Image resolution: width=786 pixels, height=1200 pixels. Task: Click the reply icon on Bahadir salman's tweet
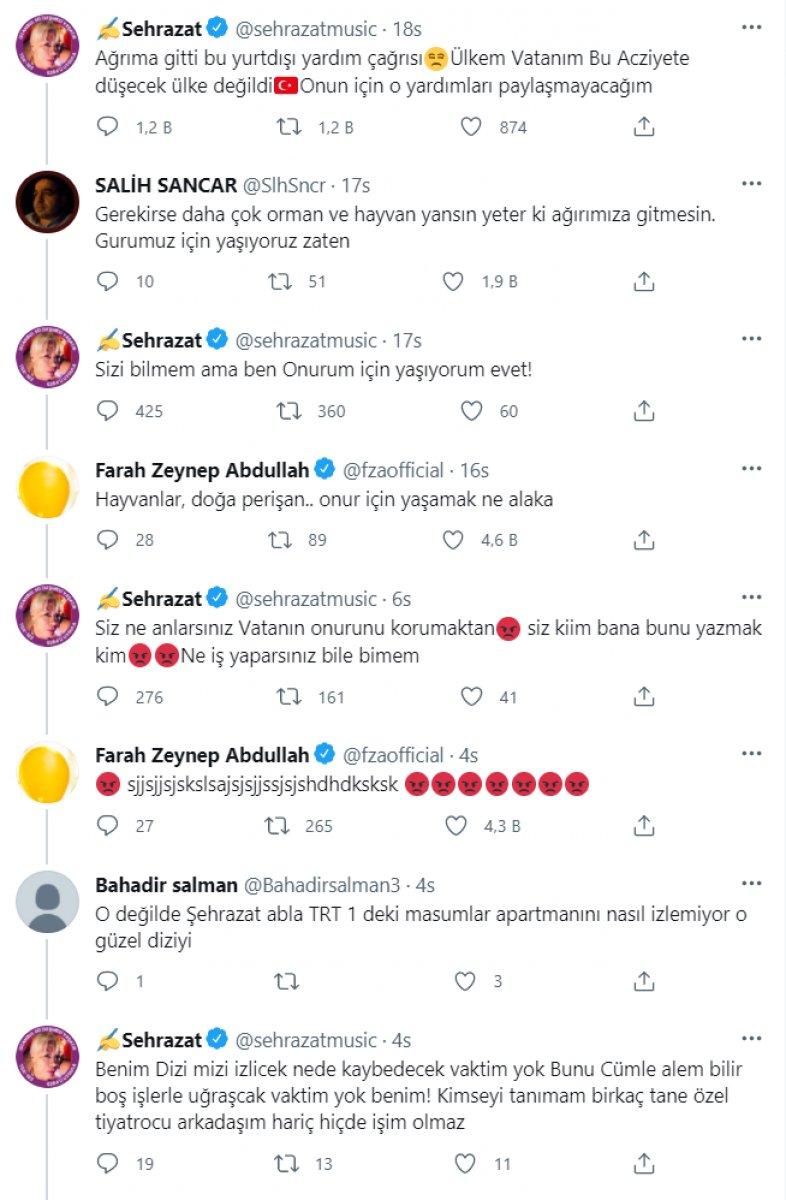104,981
